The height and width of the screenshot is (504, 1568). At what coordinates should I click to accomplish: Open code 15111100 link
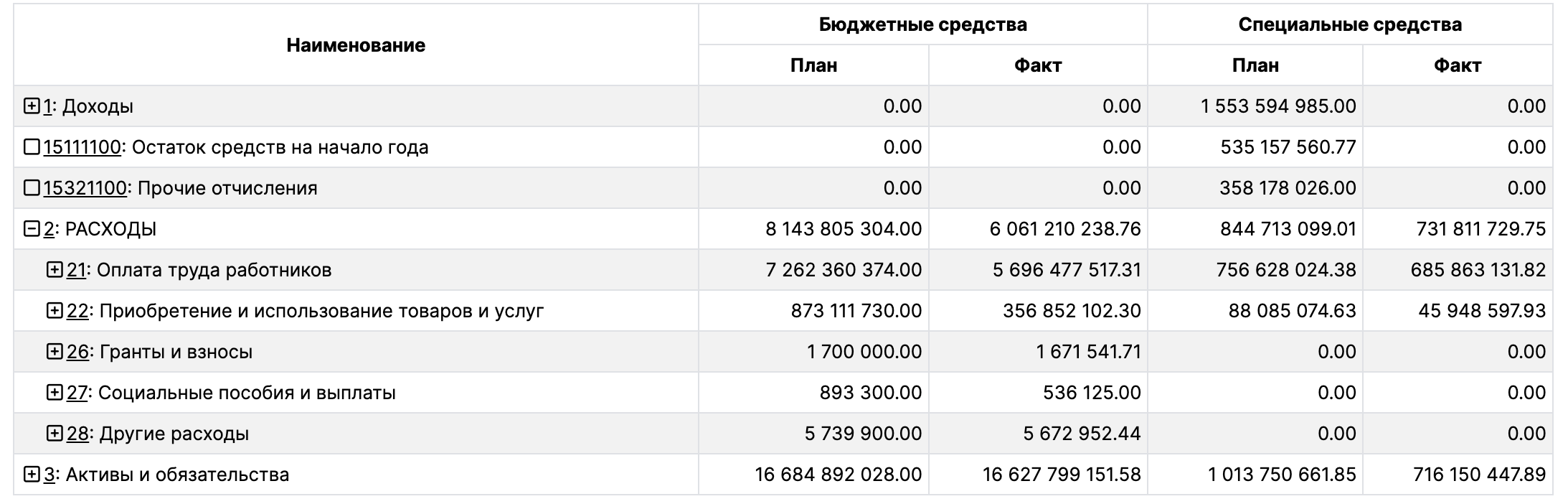click(82, 147)
